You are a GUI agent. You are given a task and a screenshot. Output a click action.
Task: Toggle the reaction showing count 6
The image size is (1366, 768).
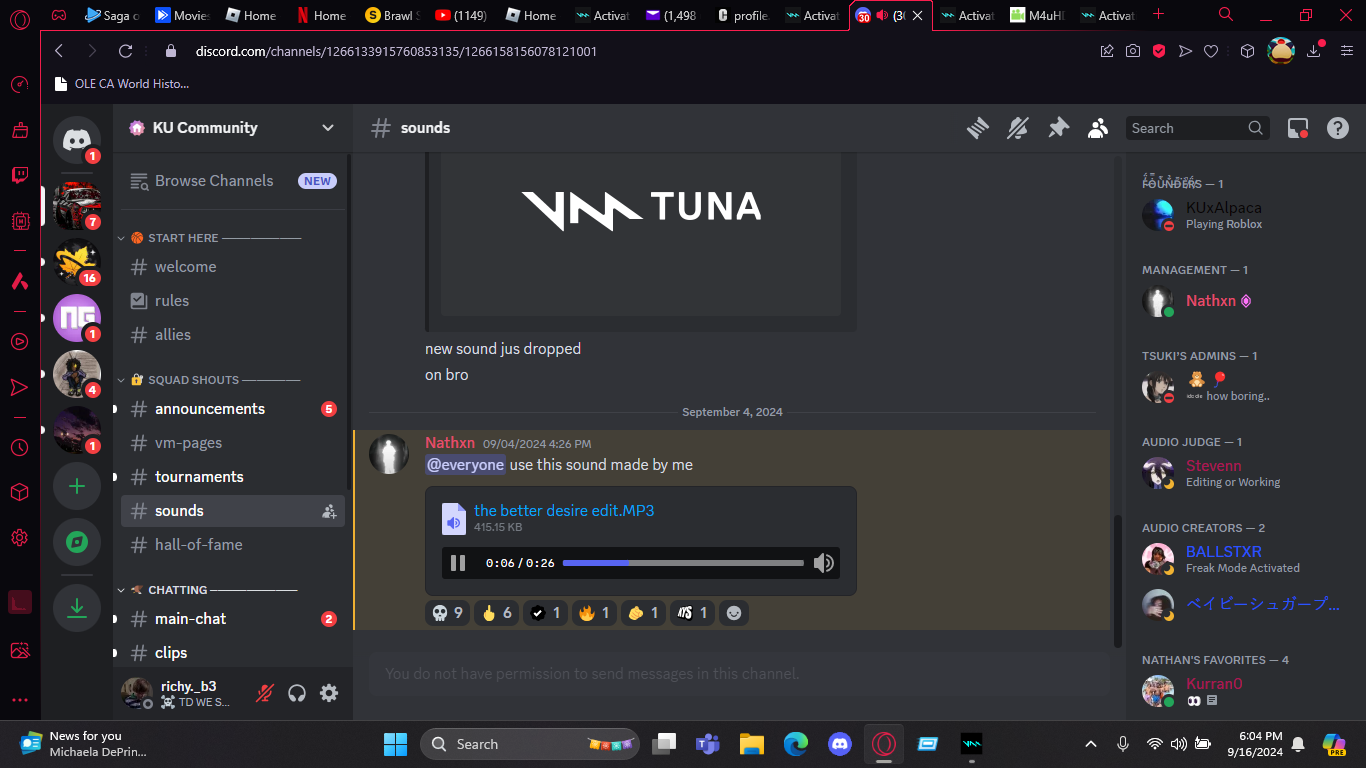click(496, 613)
